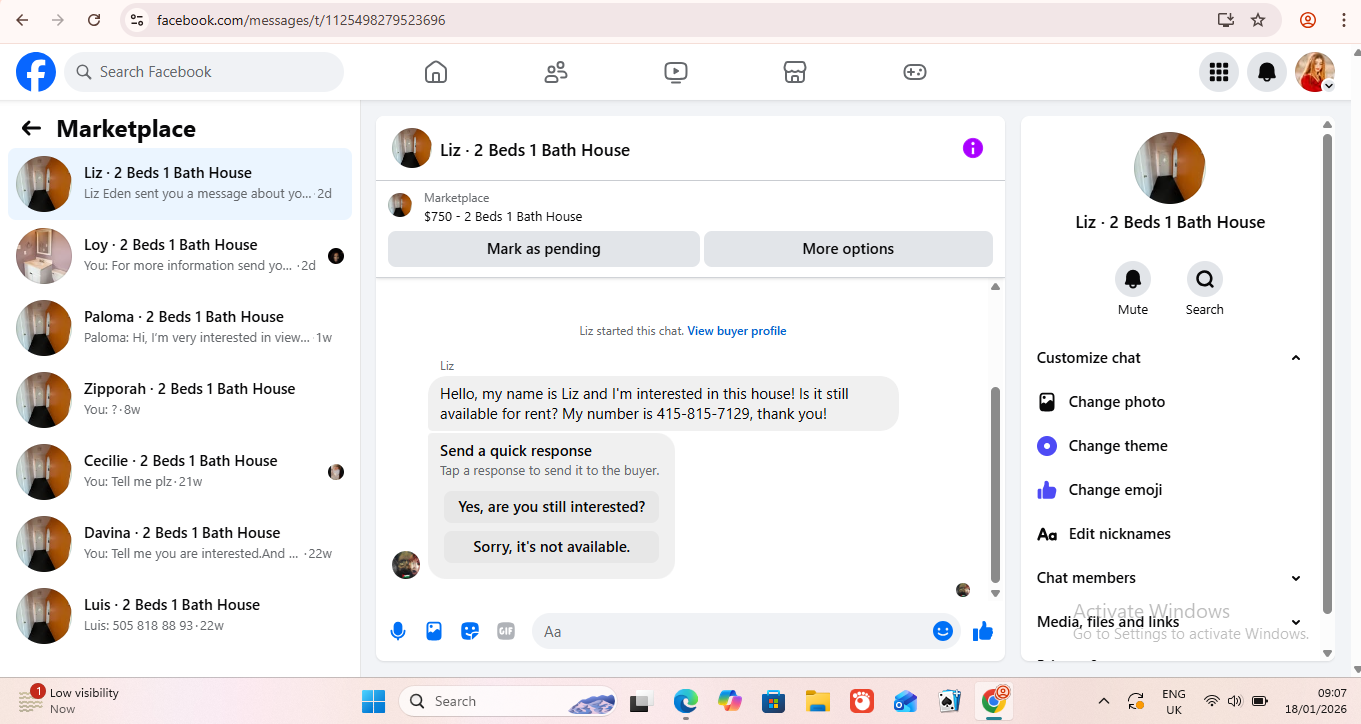Select the Cecilie conversation

(x=180, y=472)
